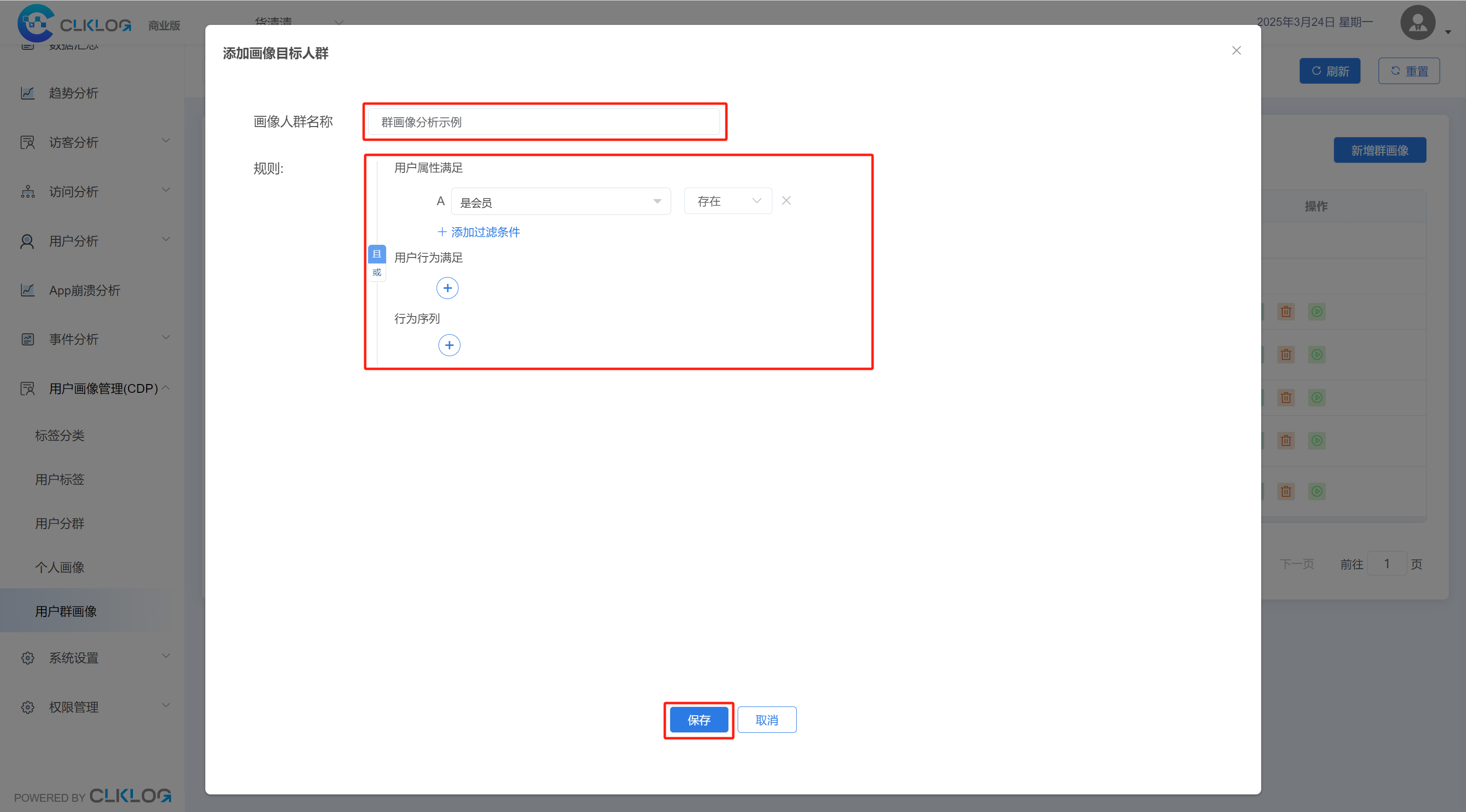Open the 是会员 attribute dropdown

[x=560, y=201]
